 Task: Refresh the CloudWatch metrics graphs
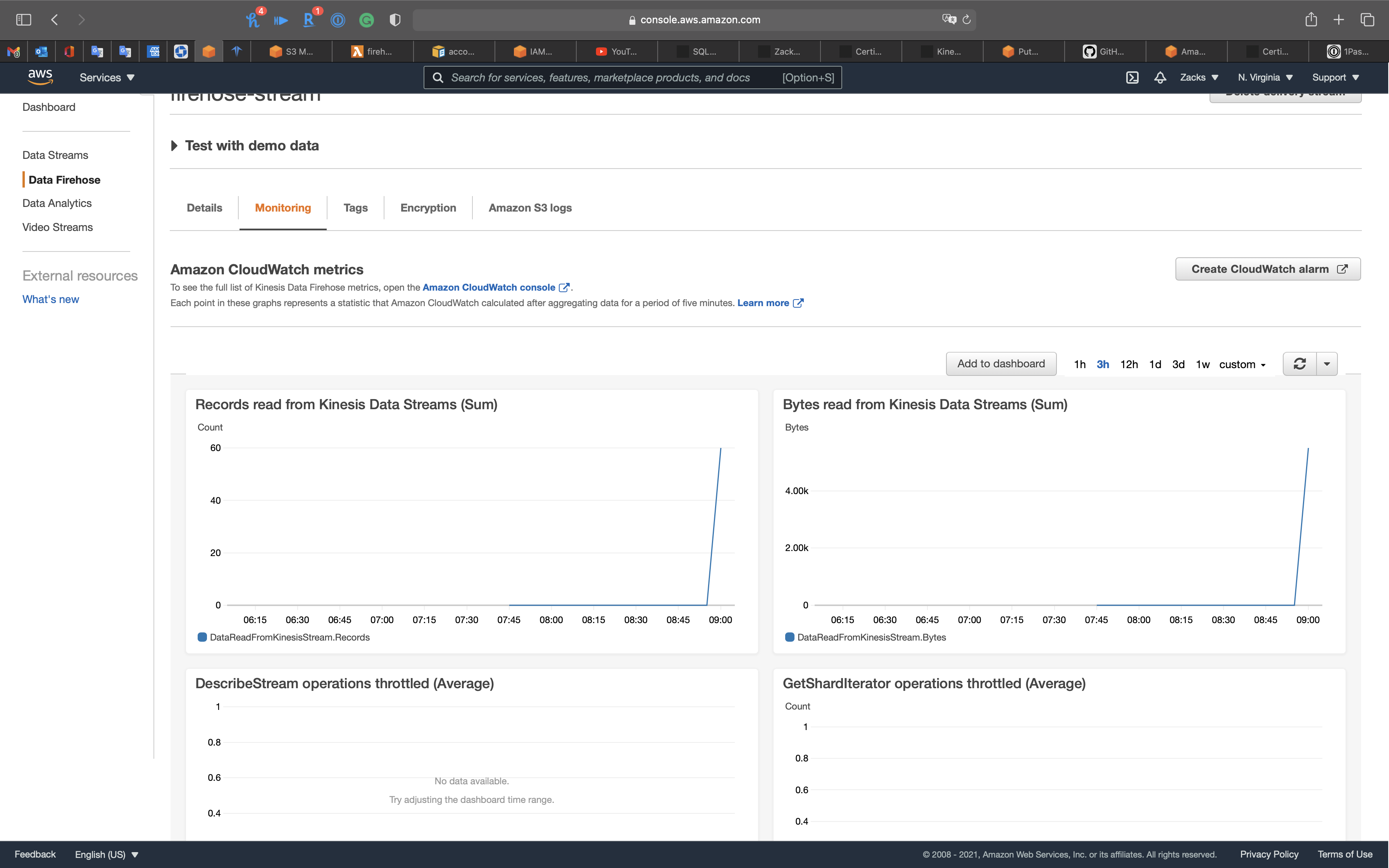pos(1299,364)
